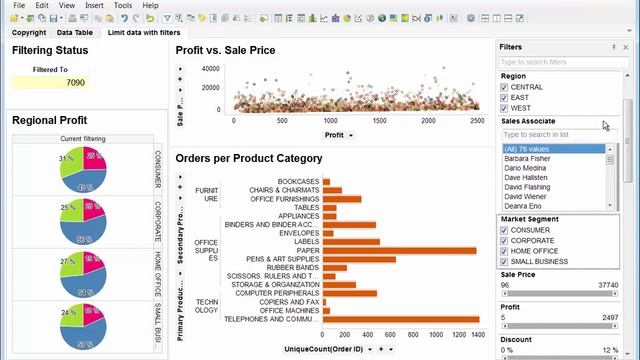
Task: Uncheck the CENTRAL region checkbox
Action: (x=504, y=87)
